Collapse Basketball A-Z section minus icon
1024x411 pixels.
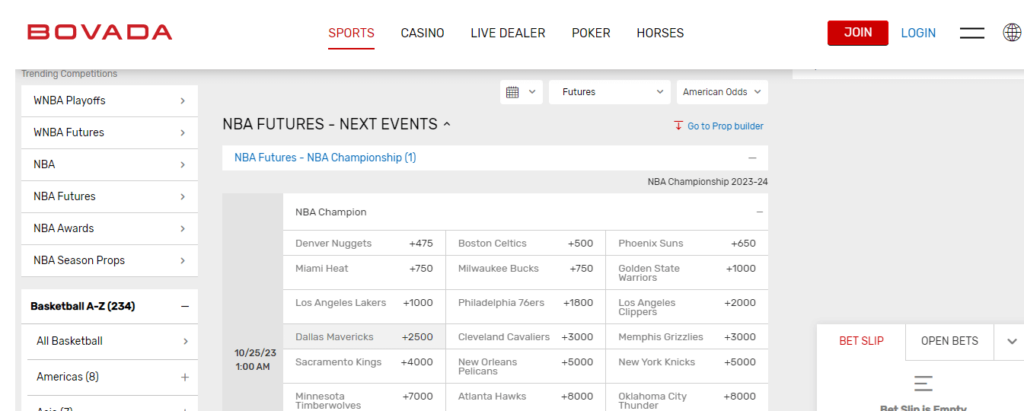[184, 306]
